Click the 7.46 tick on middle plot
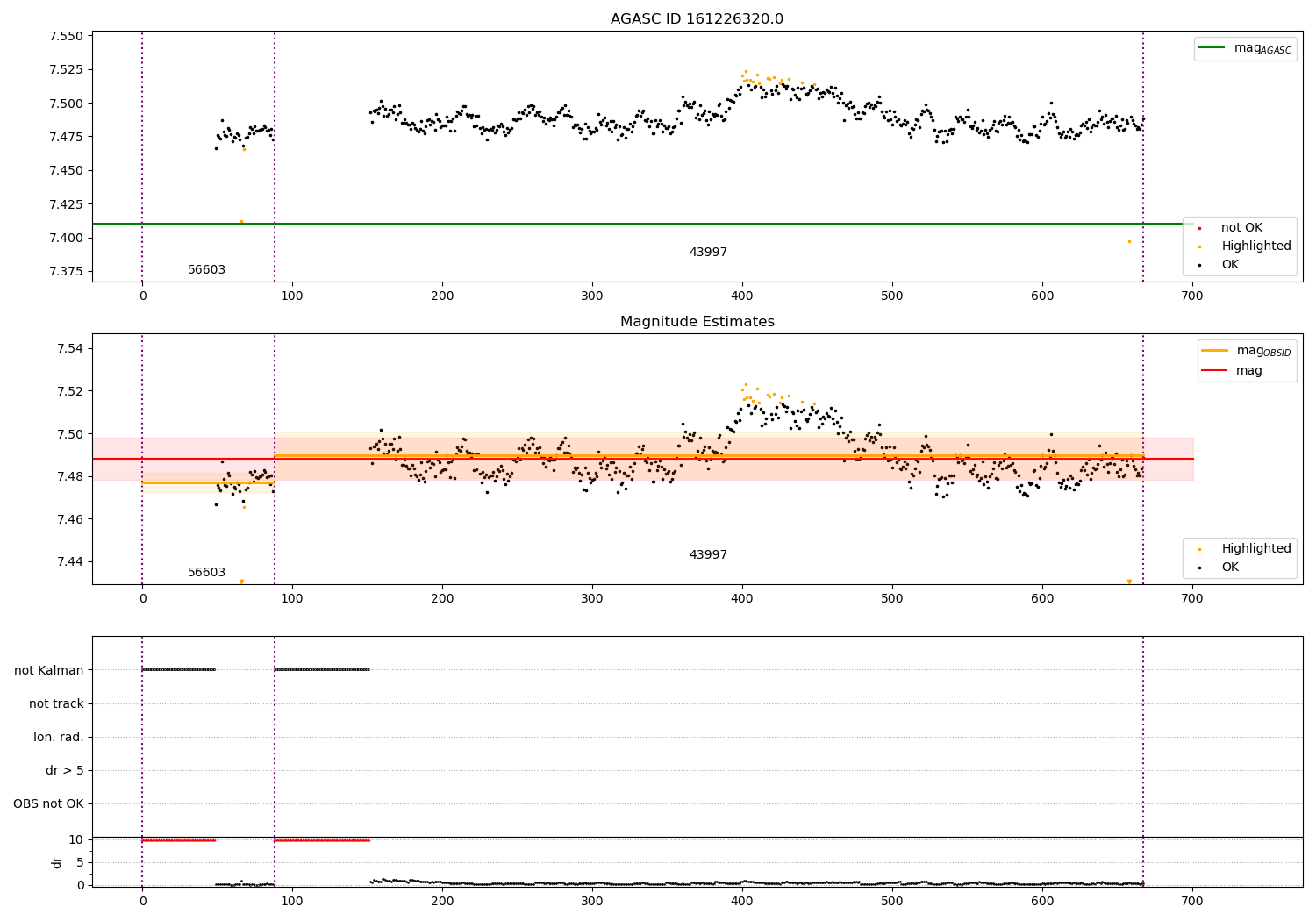This screenshot has height=921, width=1316. [69, 519]
